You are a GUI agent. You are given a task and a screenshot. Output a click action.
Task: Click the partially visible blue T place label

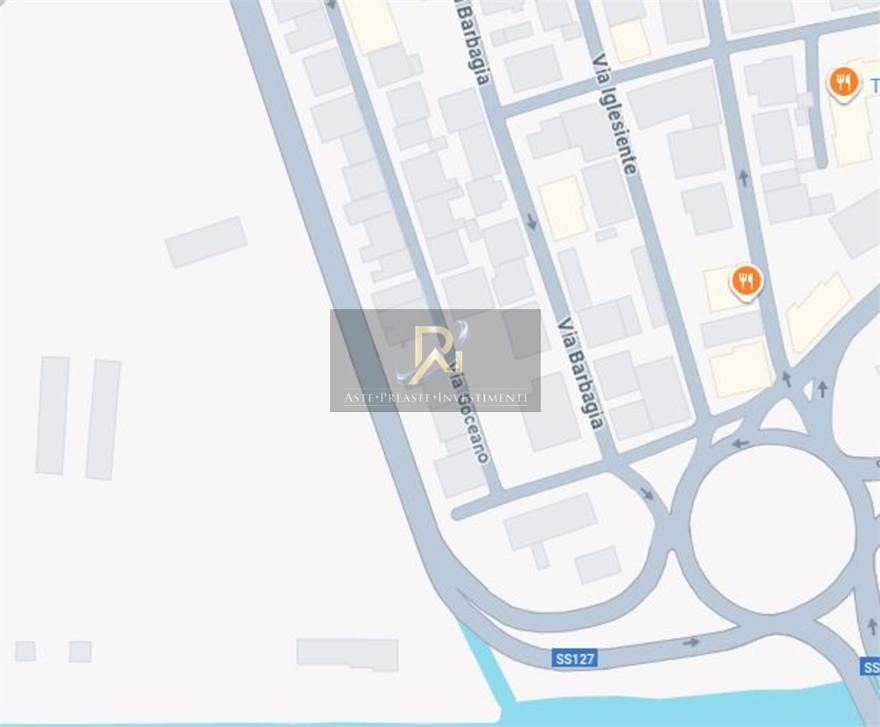pos(875,86)
